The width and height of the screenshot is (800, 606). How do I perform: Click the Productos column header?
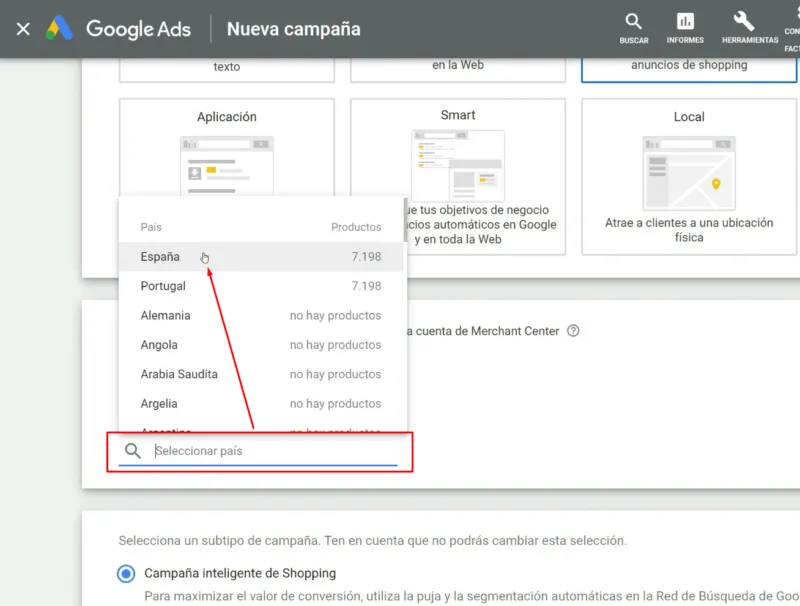[x=356, y=227]
